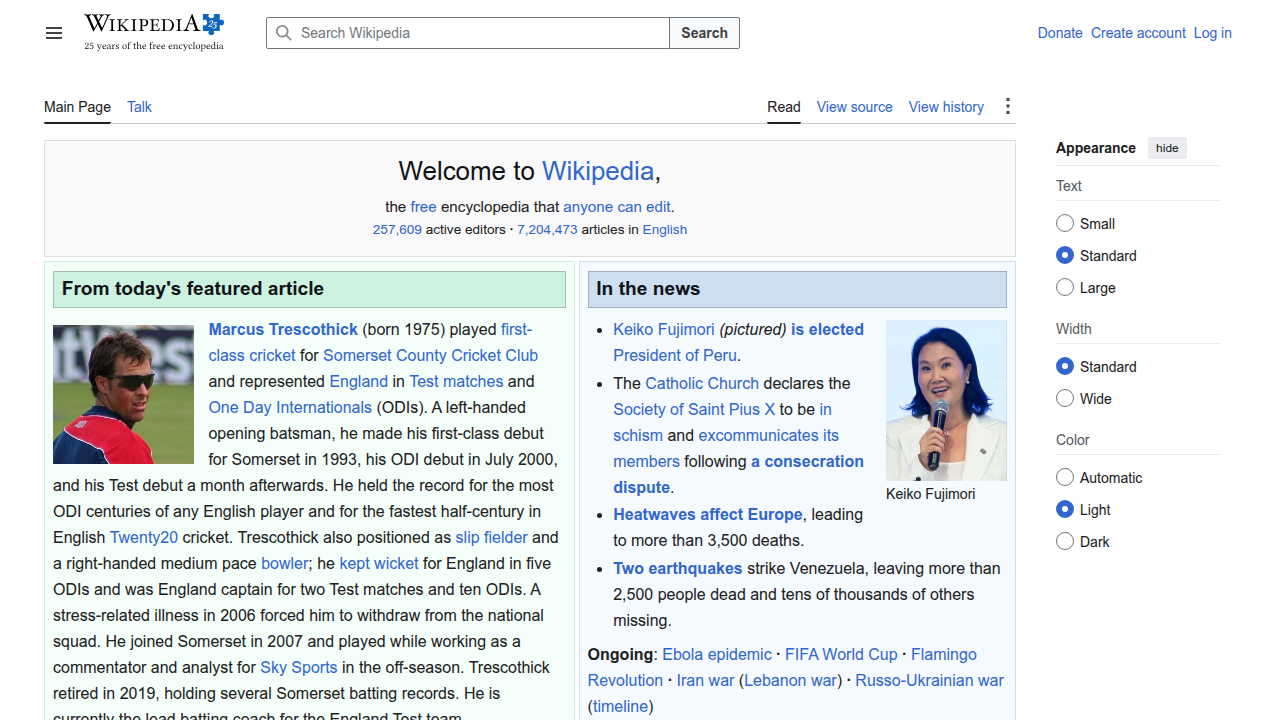Image resolution: width=1280 pixels, height=720 pixels.
Task: Open the President of Peru link
Action: coord(675,355)
